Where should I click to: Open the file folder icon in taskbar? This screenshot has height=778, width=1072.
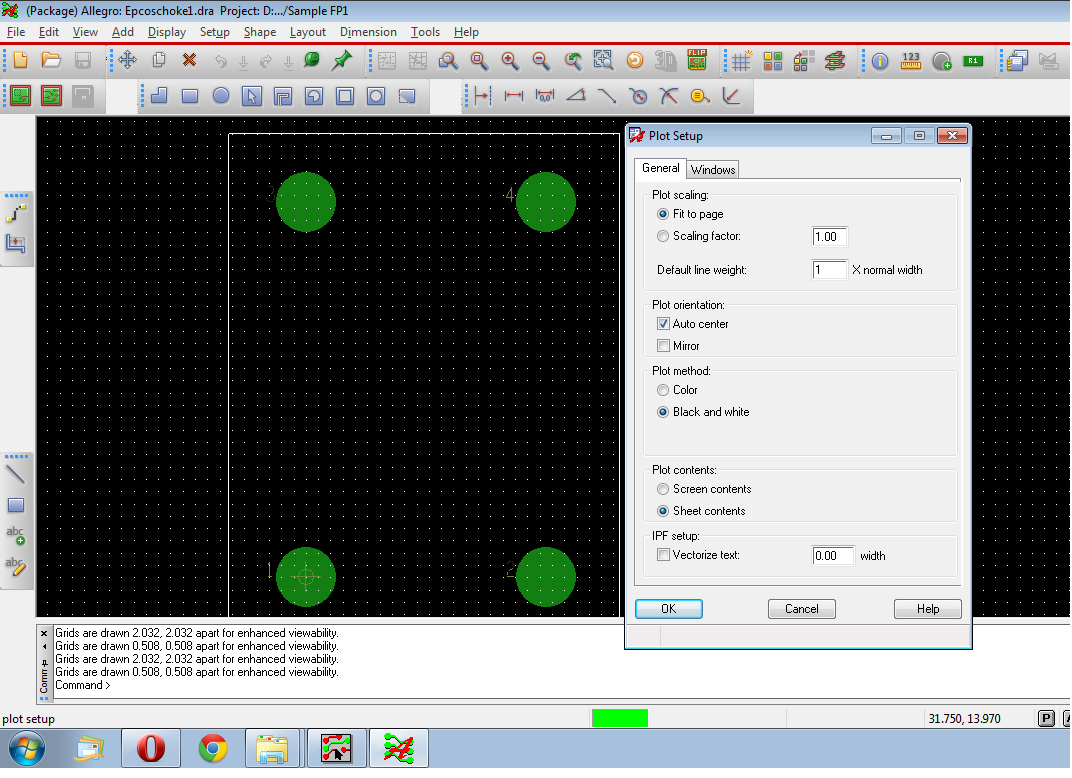pos(271,749)
